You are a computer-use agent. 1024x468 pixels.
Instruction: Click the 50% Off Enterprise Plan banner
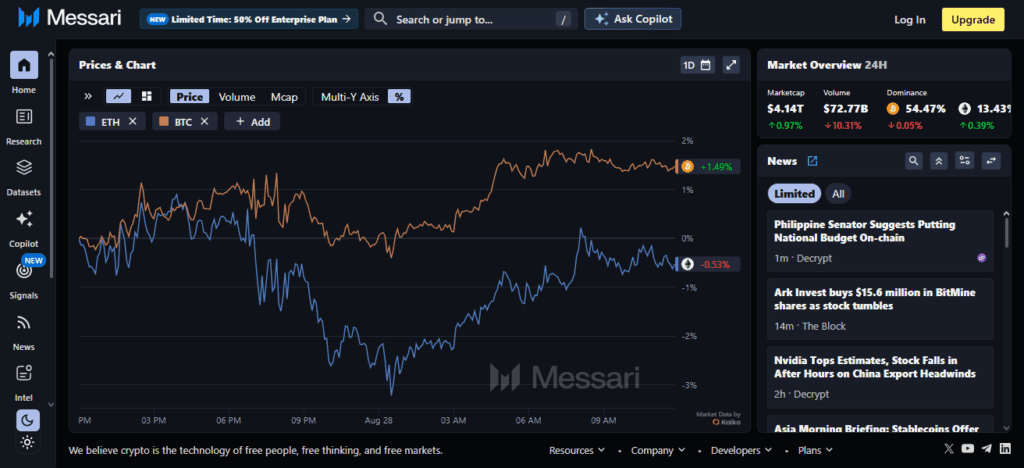[249, 19]
